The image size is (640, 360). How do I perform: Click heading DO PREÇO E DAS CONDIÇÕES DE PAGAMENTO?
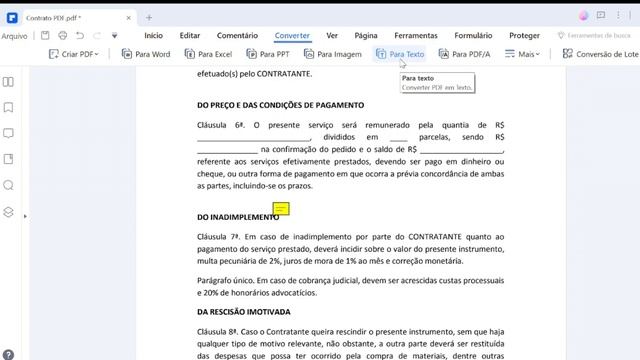pyautogui.click(x=280, y=105)
